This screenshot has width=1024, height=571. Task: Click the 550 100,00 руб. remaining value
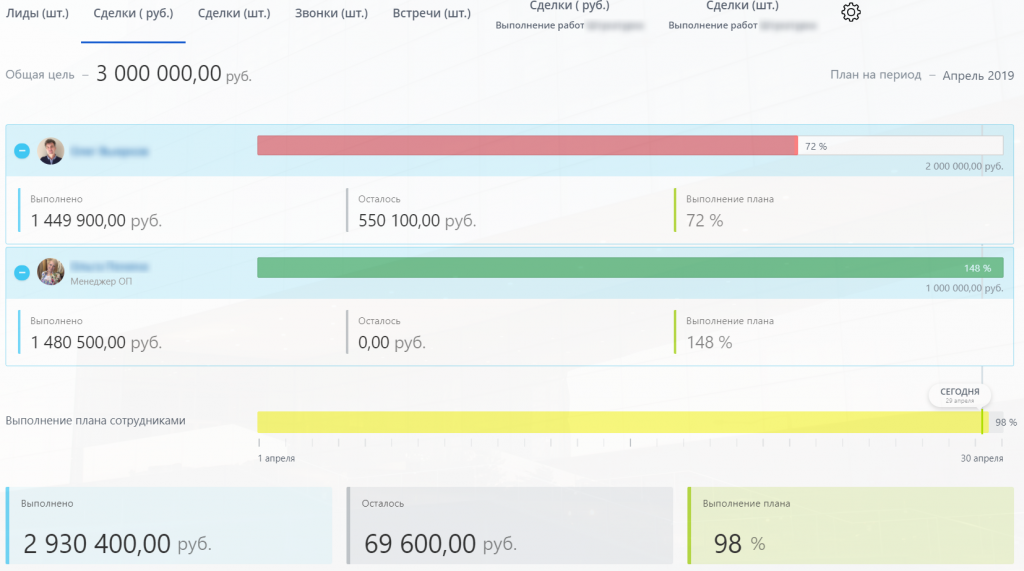[417, 221]
